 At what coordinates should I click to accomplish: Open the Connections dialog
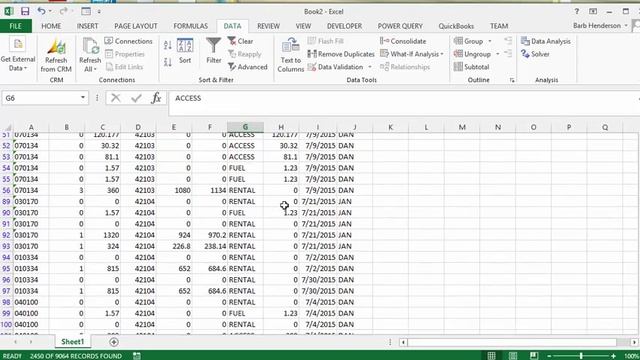129,41
